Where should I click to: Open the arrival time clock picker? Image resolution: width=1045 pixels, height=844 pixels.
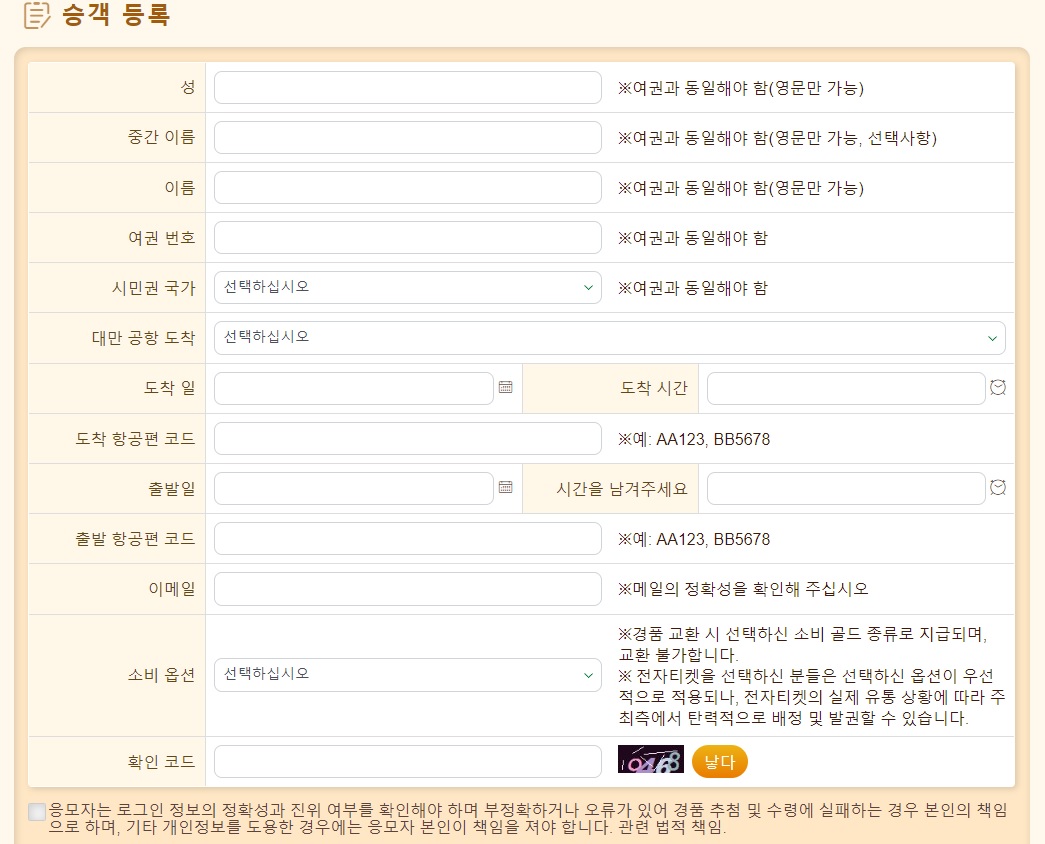[x=997, y=387]
